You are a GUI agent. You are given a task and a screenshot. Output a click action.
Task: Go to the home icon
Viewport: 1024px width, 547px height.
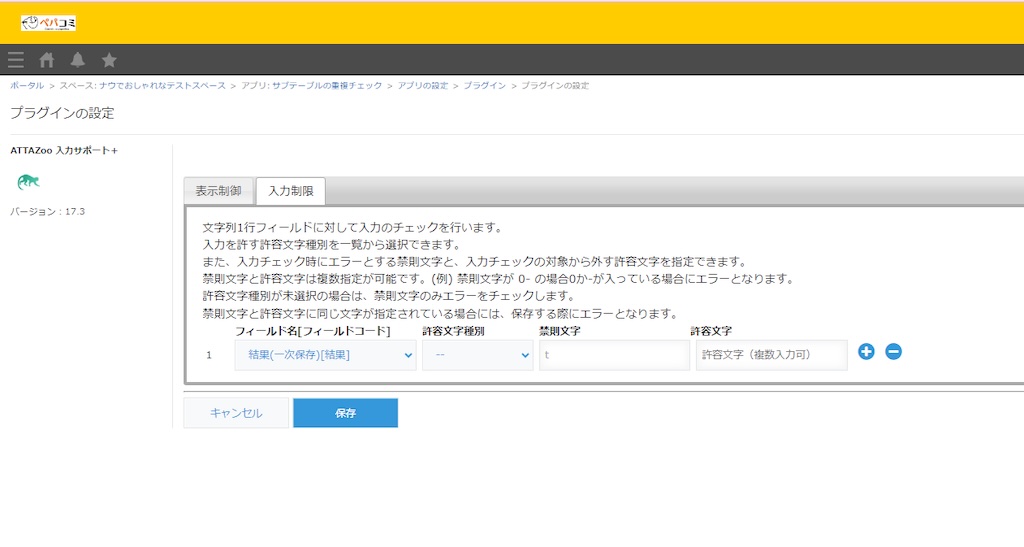(x=46, y=60)
